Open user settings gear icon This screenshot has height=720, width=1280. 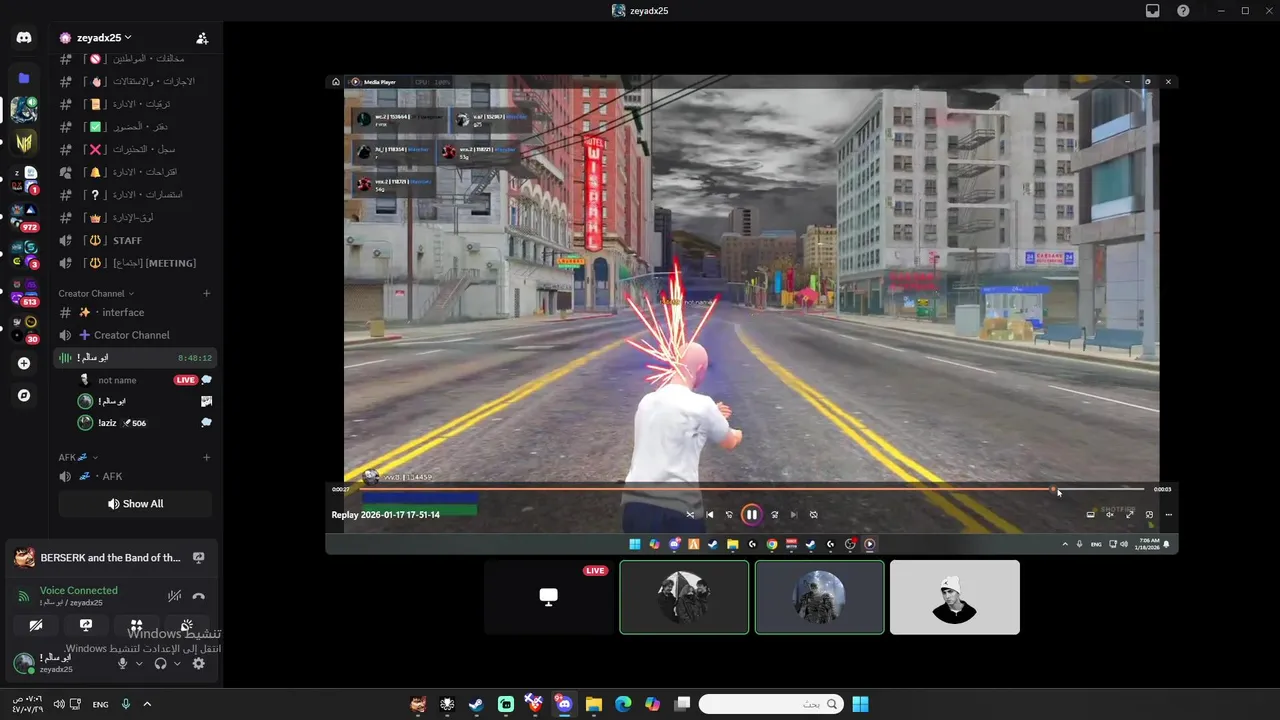198,663
